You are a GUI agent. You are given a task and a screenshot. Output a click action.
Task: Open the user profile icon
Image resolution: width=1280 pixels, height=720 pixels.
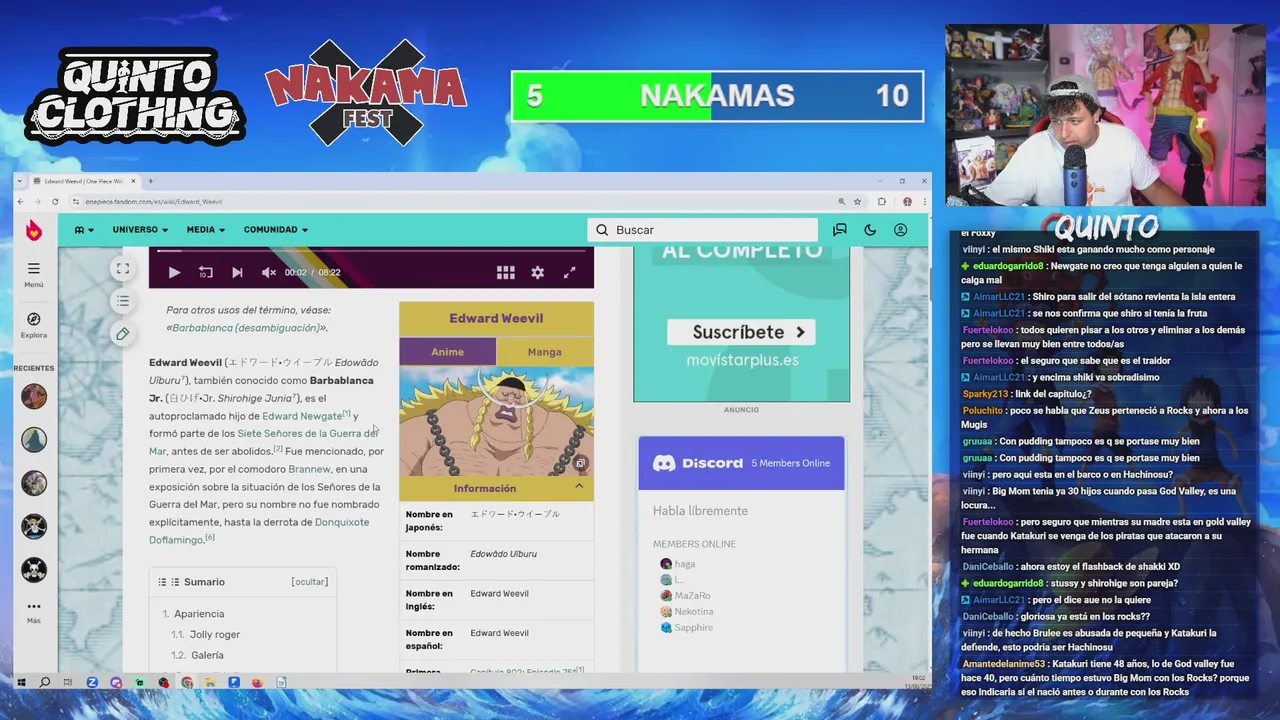click(901, 230)
